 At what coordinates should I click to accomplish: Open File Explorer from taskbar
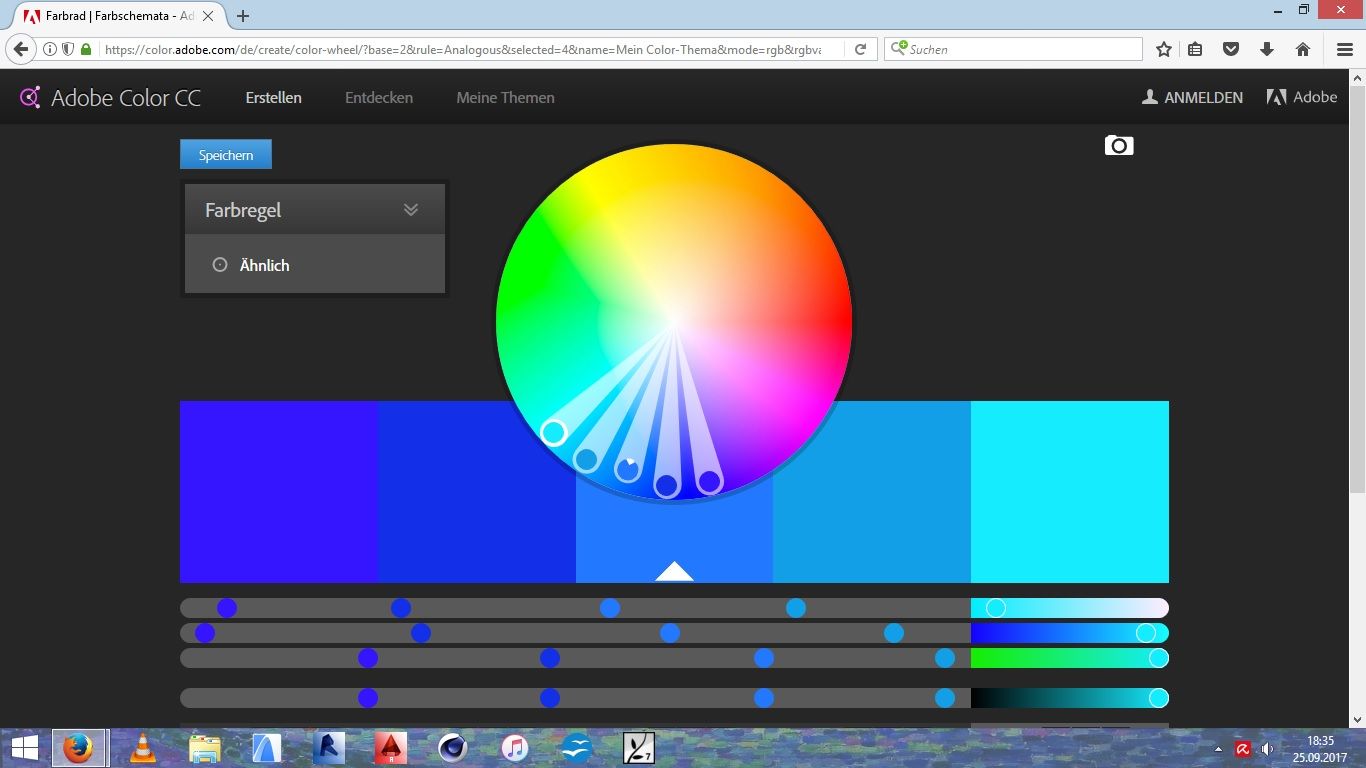(205, 748)
